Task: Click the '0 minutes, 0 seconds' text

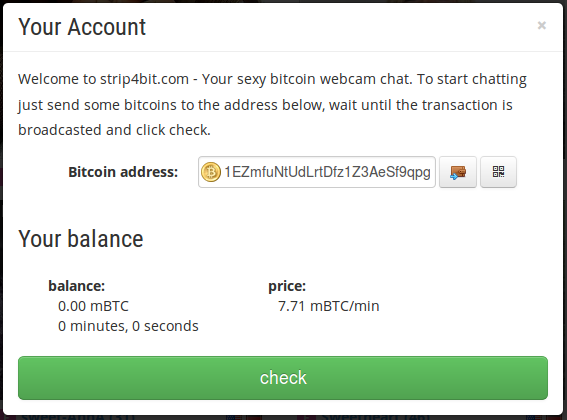Action: click(128, 326)
